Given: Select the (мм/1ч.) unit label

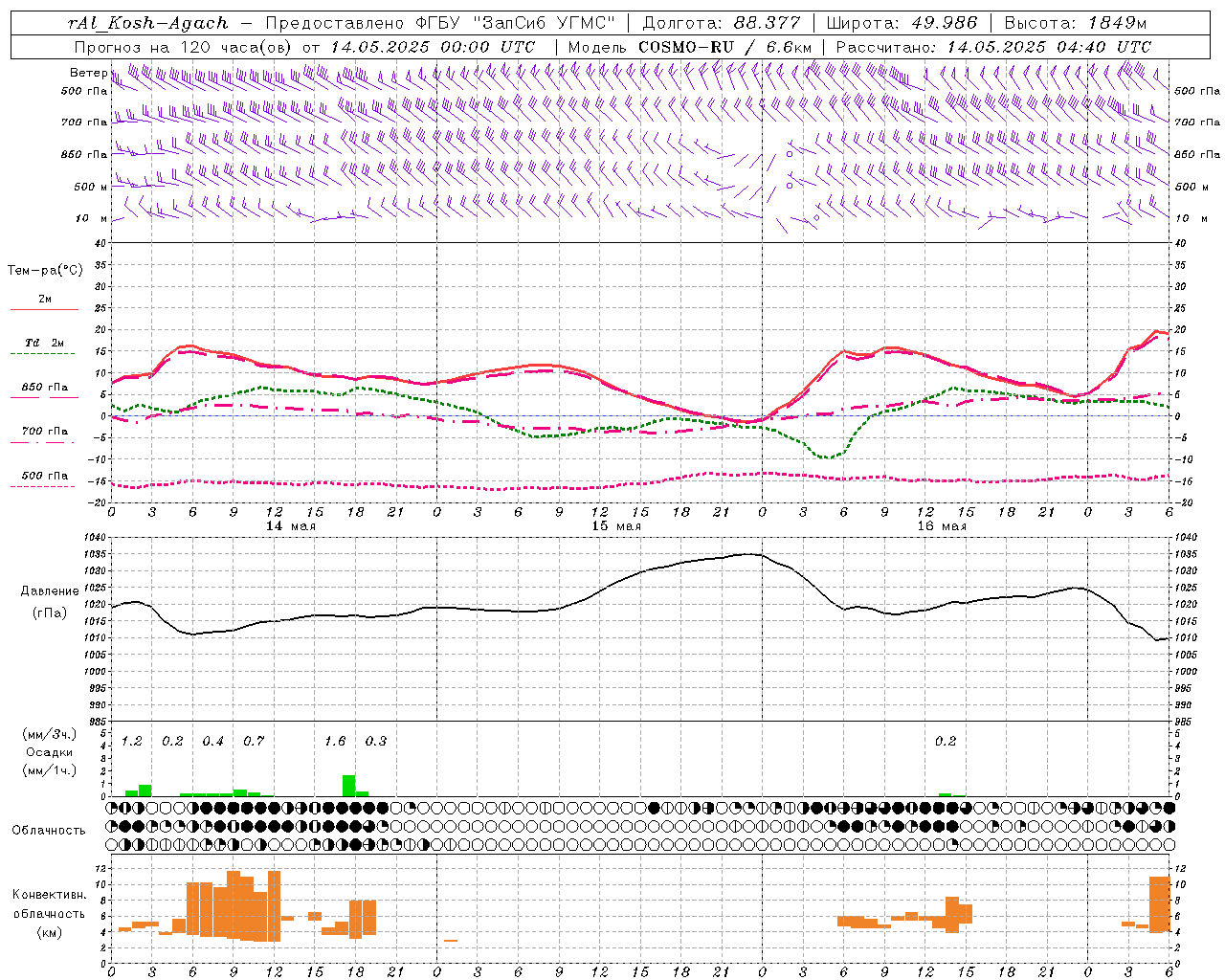Looking at the screenshot, I should tap(50, 770).
